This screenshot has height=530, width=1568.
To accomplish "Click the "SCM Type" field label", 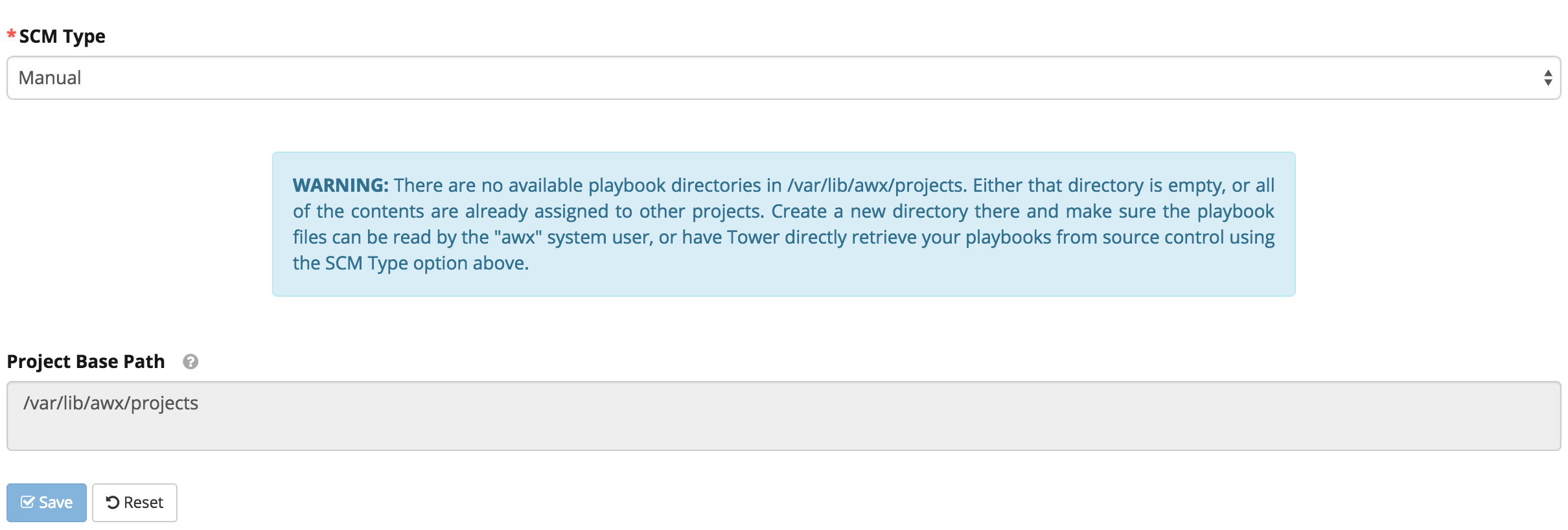I will (x=62, y=36).
